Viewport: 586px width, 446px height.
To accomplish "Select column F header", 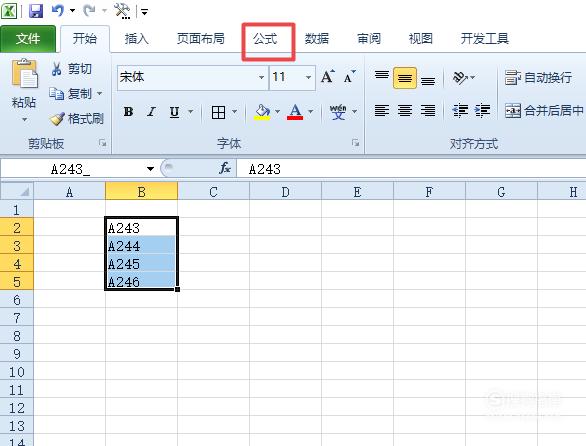I will tap(429, 192).
